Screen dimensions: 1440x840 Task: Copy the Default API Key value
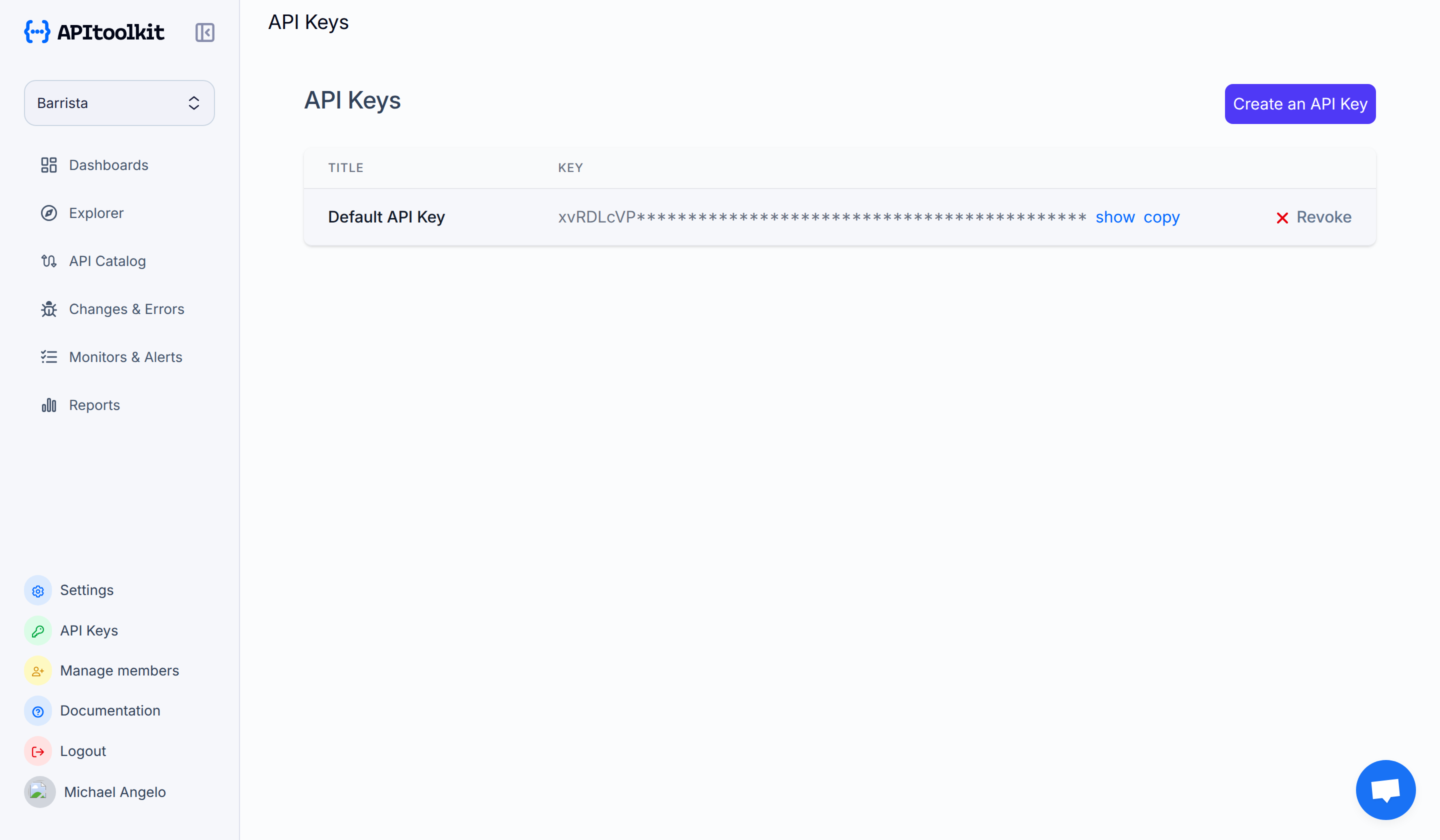pos(1161,217)
